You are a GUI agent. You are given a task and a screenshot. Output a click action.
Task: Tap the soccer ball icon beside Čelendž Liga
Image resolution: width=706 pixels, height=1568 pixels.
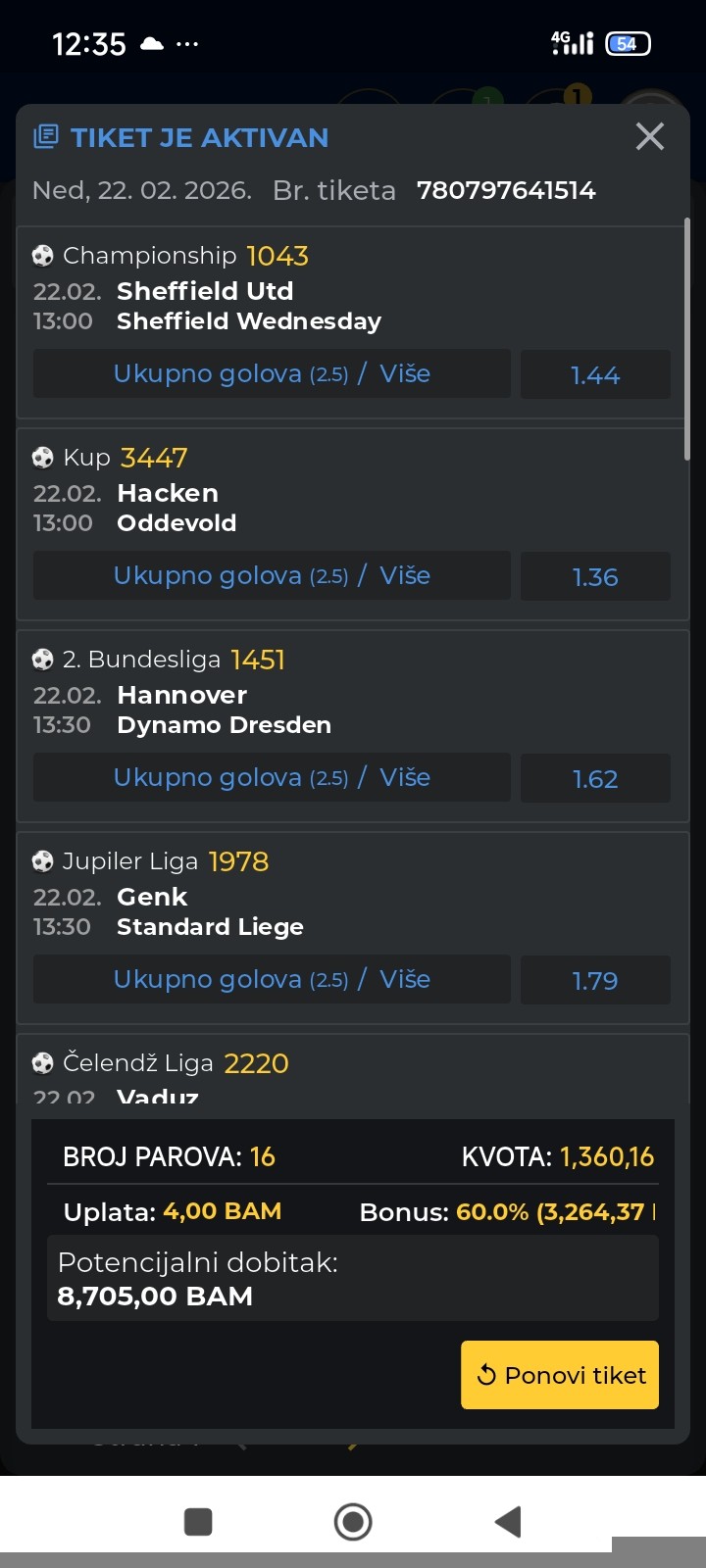pyautogui.click(x=43, y=1063)
